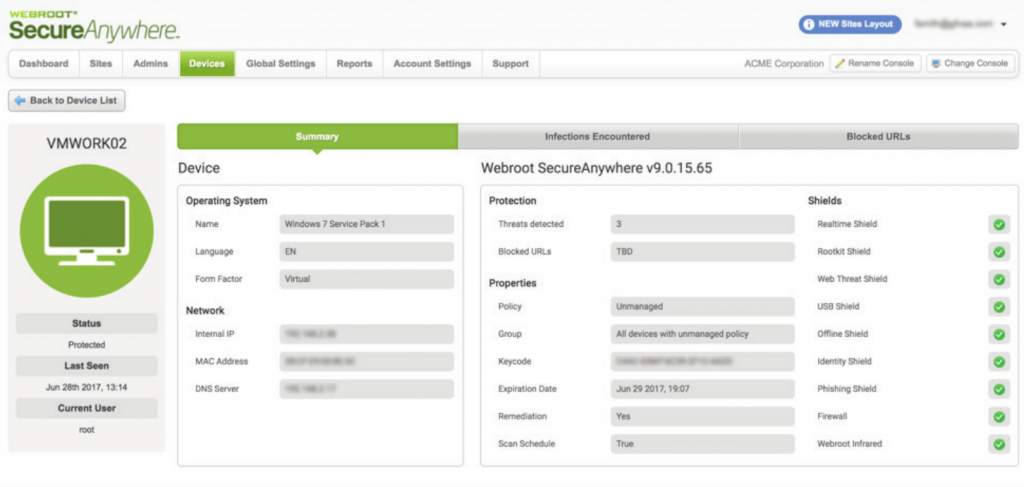Click the Webroot SecureAnywhere v9.0.15.65 heading
1024x487 pixels.
point(597,168)
